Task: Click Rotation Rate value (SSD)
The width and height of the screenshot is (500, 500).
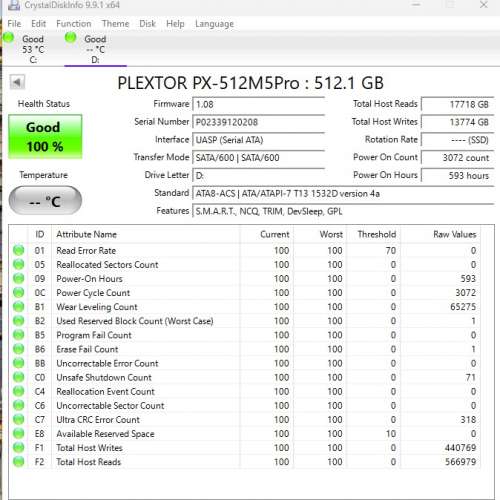Action: pyautogui.click(x=457, y=140)
